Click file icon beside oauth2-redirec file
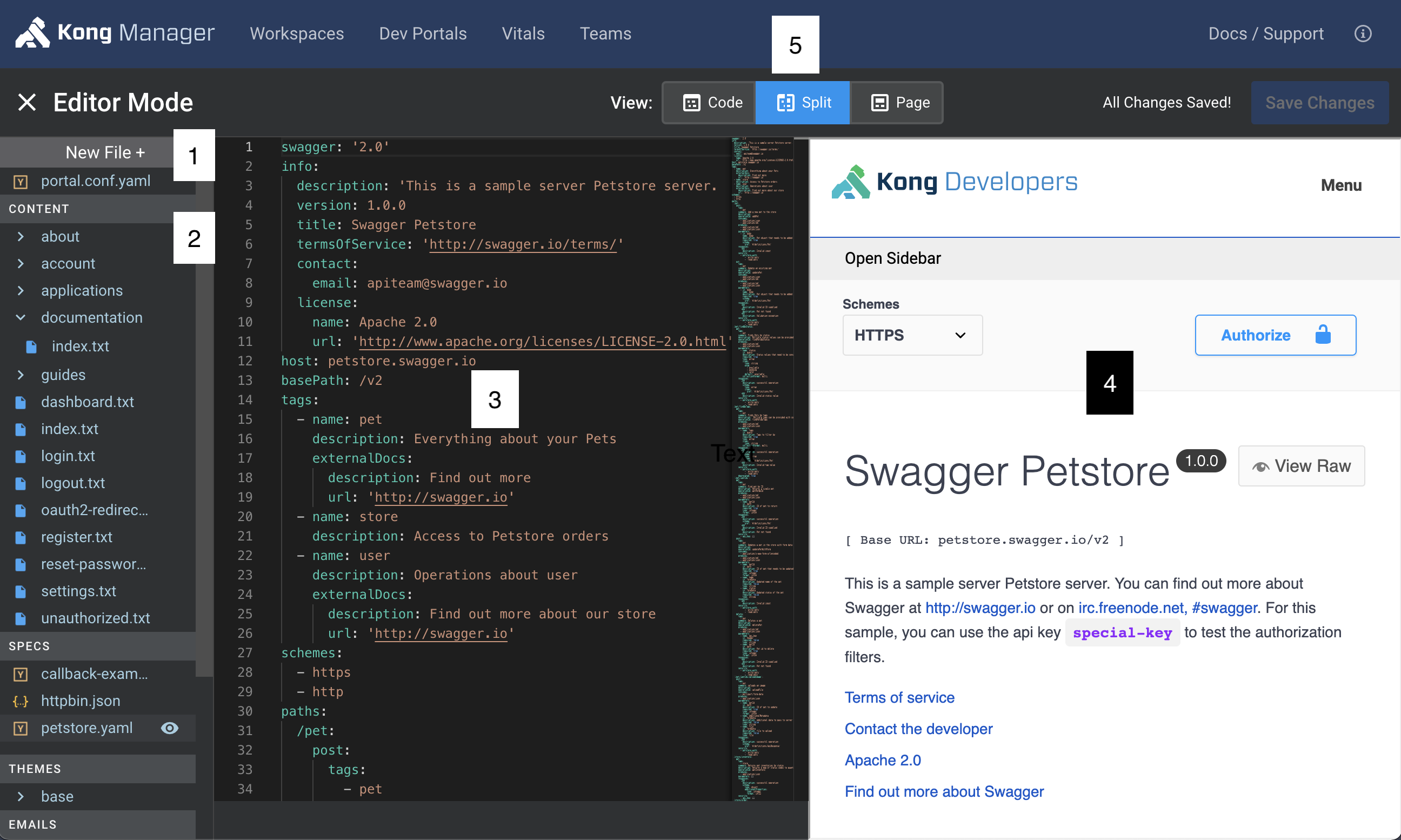The image size is (1401, 840). pyautogui.click(x=21, y=510)
